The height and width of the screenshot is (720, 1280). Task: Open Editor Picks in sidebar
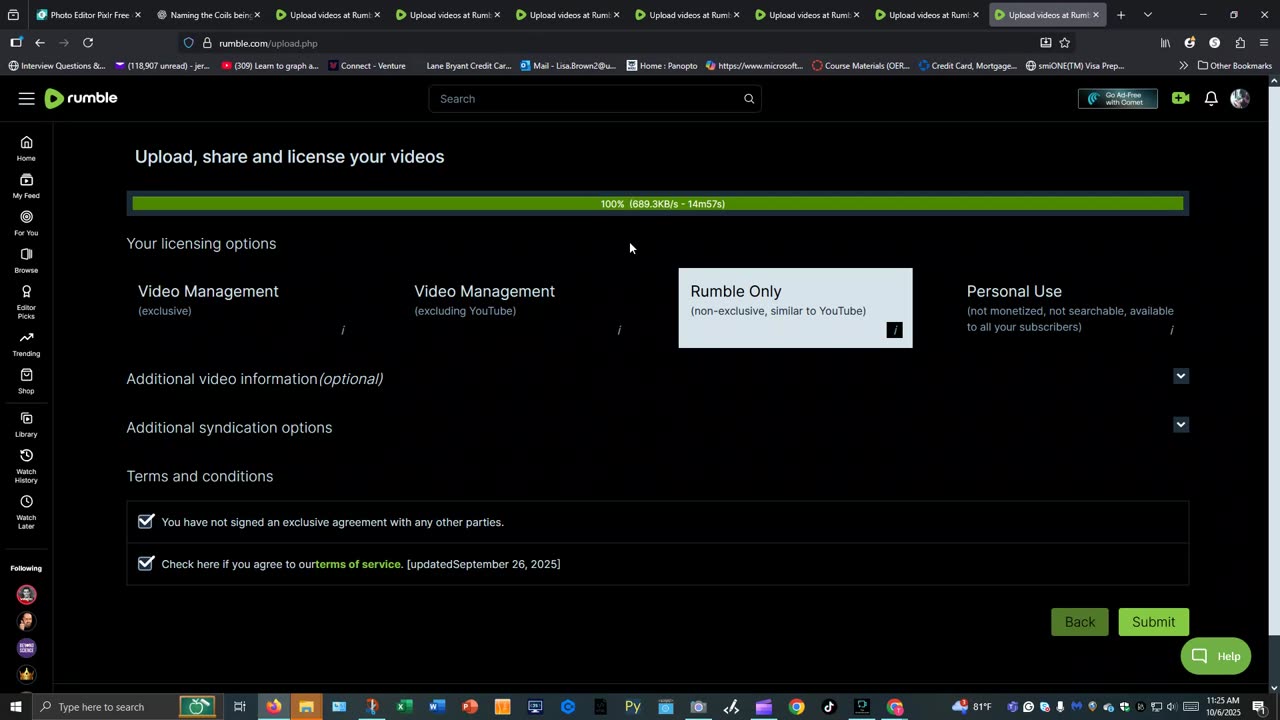coord(26,302)
